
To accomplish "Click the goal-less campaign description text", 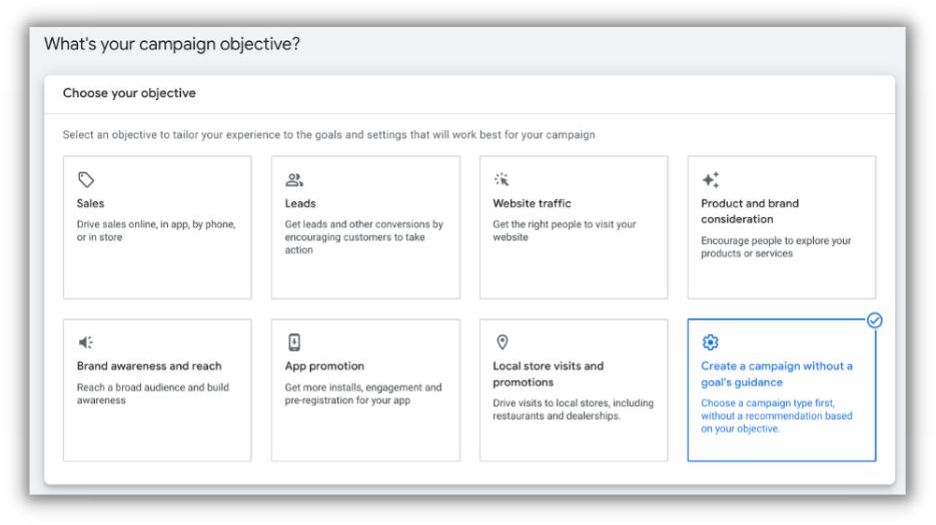I will (x=776, y=416).
